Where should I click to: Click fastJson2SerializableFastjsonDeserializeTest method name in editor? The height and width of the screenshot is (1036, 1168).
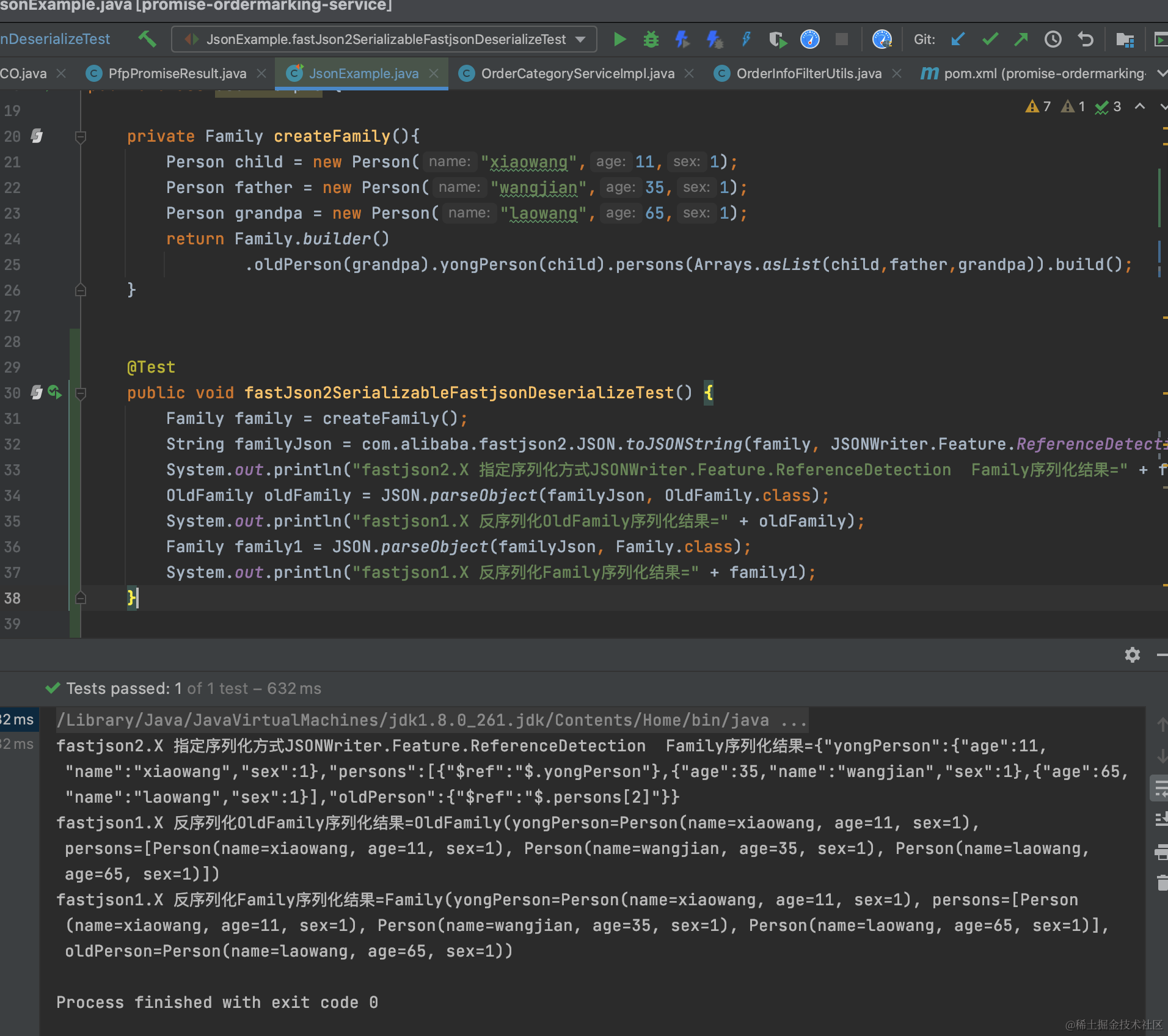click(x=459, y=393)
